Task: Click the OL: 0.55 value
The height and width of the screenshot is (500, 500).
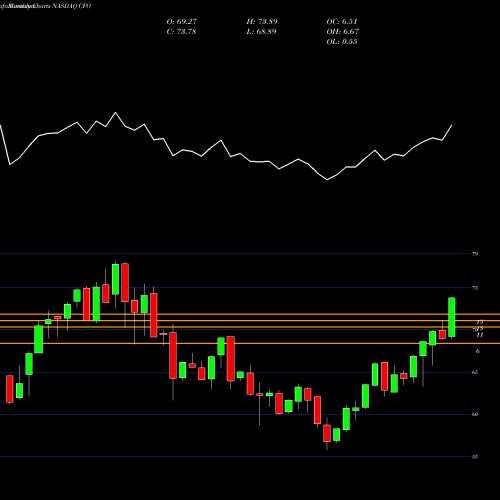Action: click(x=342, y=42)
